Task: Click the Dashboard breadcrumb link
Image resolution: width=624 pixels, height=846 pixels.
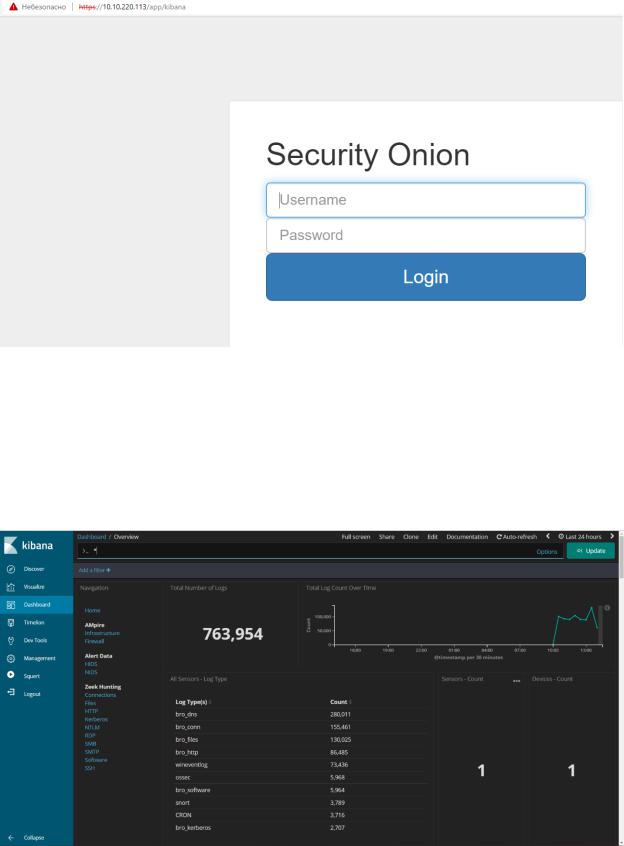Action: (92, 537)
